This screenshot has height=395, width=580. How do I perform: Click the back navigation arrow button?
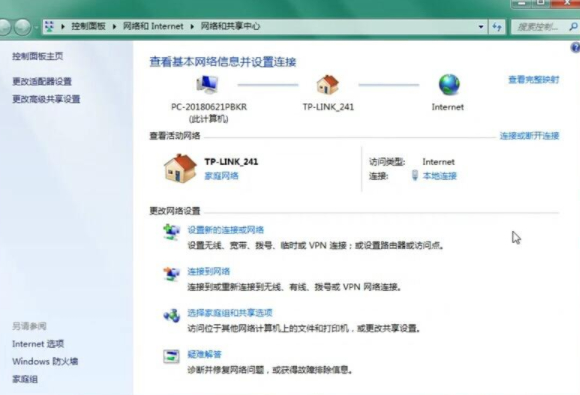coord(4,27)
